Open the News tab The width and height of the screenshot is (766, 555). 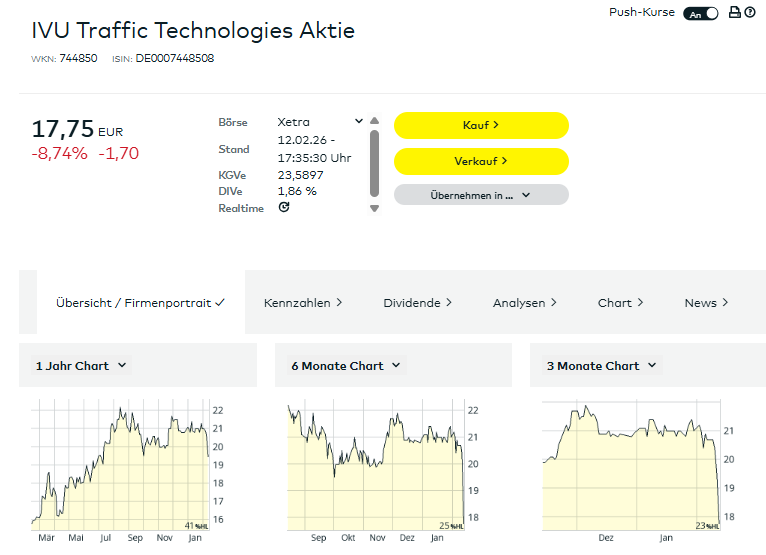(x=706, y=303)
